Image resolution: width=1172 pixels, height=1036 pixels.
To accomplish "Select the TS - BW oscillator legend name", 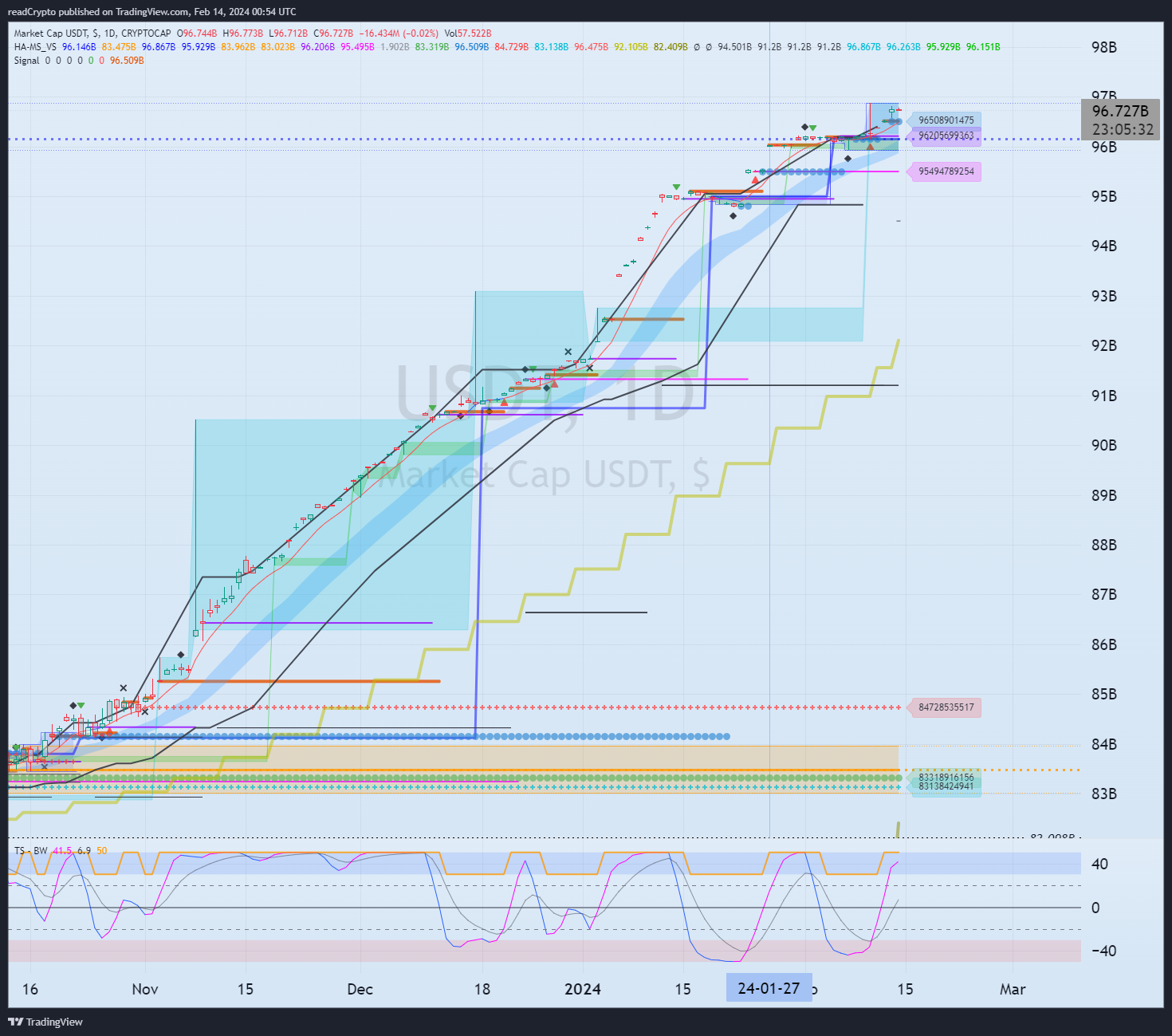I will pos(30,851).
